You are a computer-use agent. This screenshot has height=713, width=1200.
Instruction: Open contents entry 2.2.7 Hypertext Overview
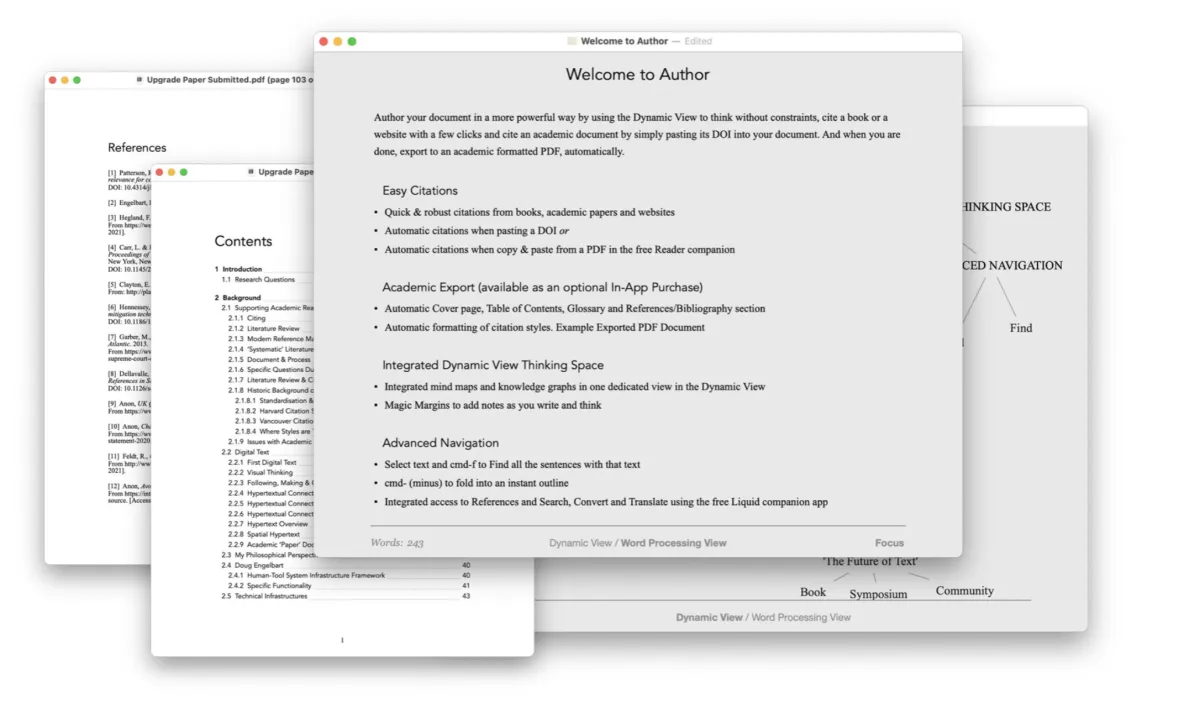268,524
